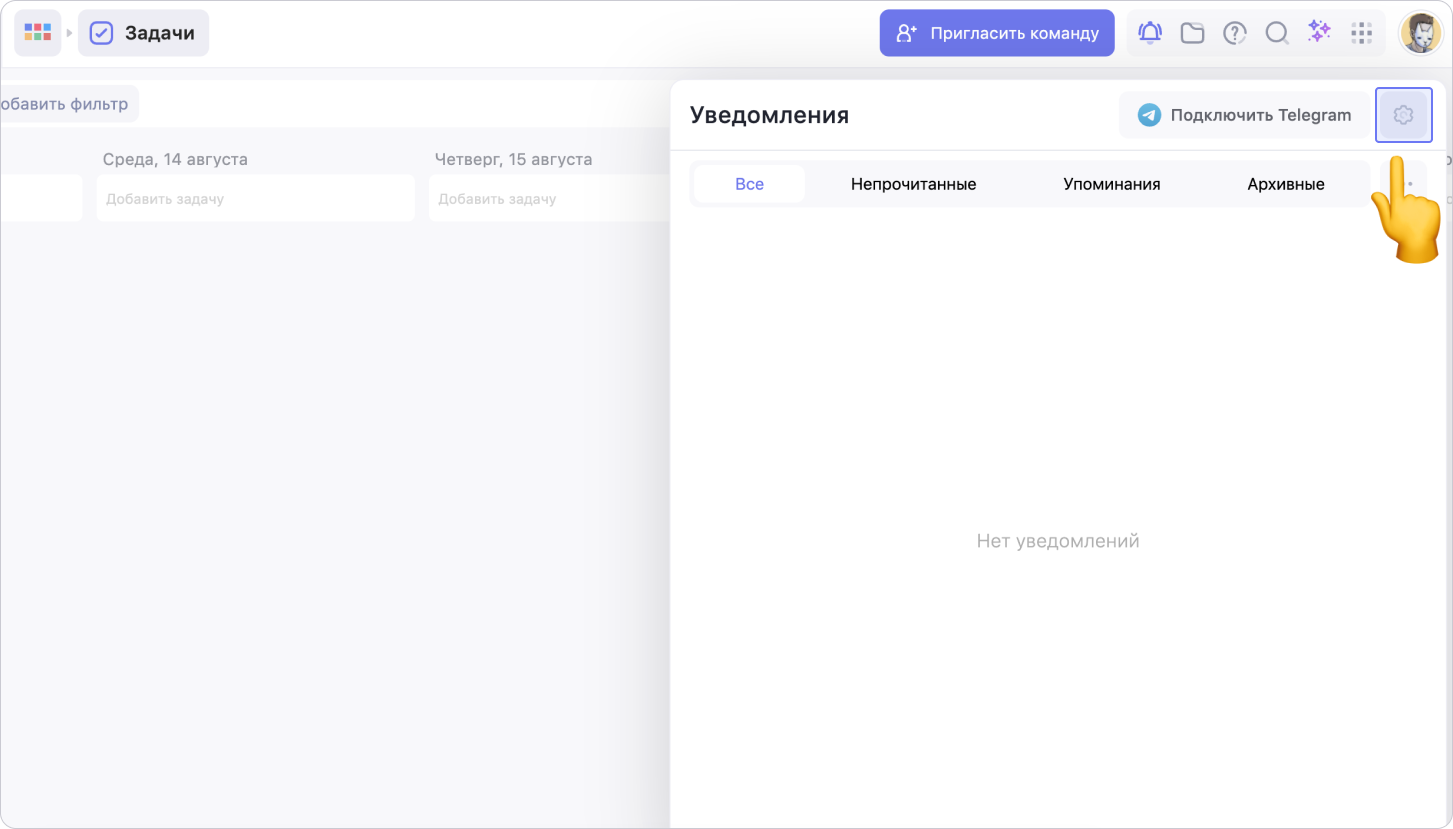
Task: Click the Подключить Telegram button
Action: (1243, 115)
